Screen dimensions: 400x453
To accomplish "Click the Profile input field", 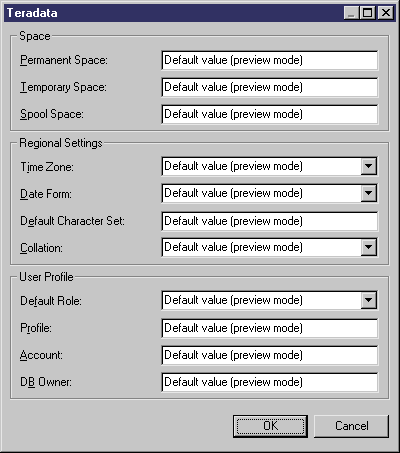I will point(270,328).
